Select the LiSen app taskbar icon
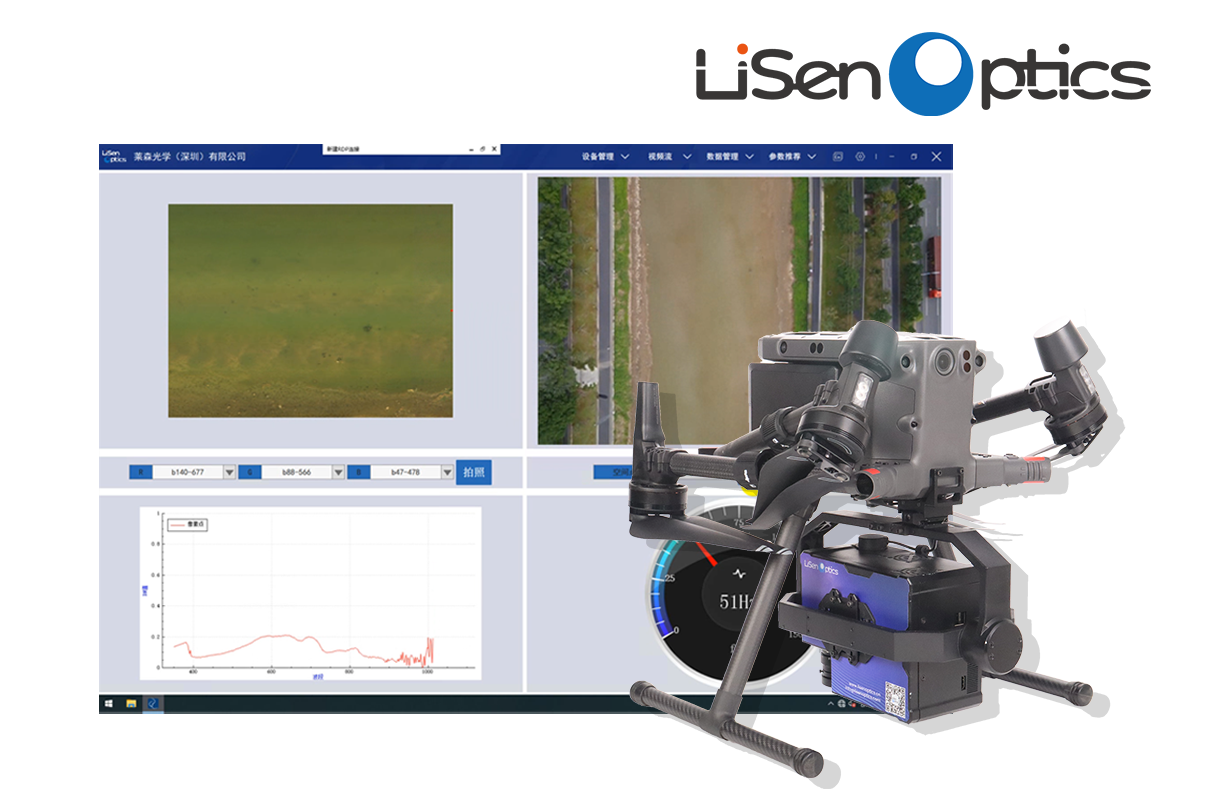The width and height of the screenshot is (1205, 803). [x=153, y=704]
